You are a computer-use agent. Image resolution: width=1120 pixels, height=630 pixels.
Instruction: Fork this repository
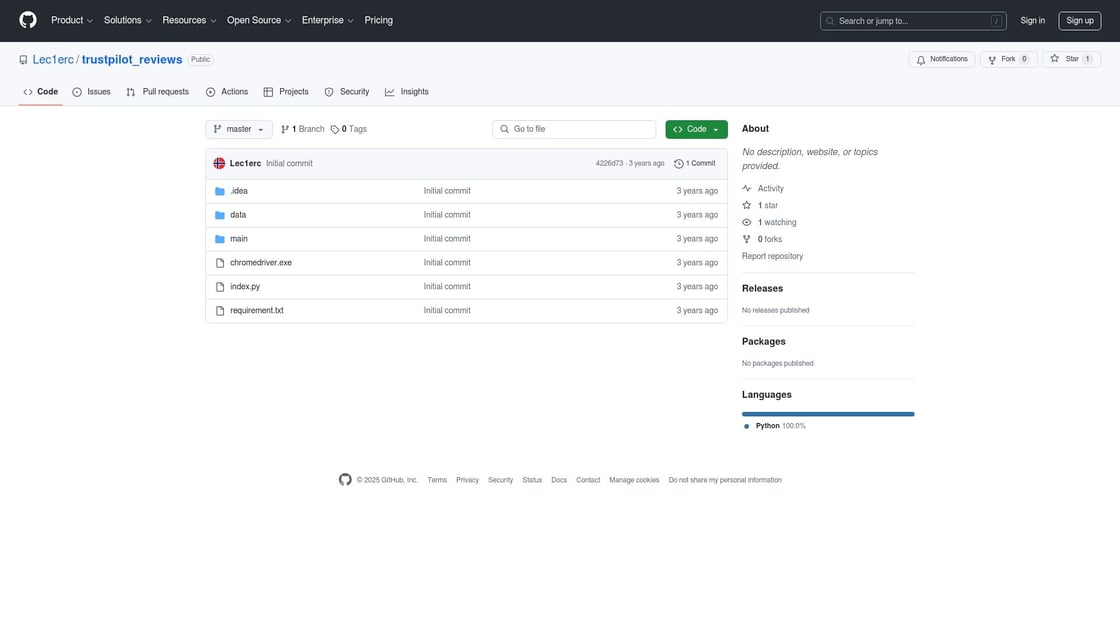(1008, 59)
